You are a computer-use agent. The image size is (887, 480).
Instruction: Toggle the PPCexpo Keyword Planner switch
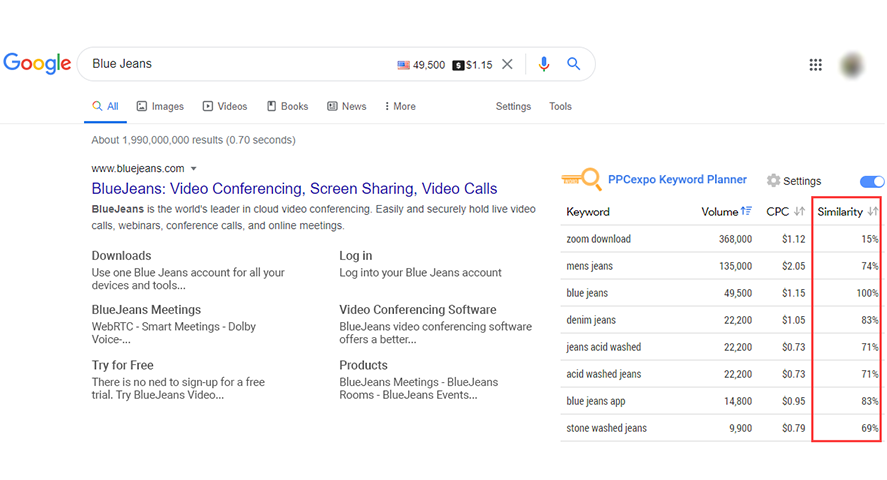click(872, 181)
